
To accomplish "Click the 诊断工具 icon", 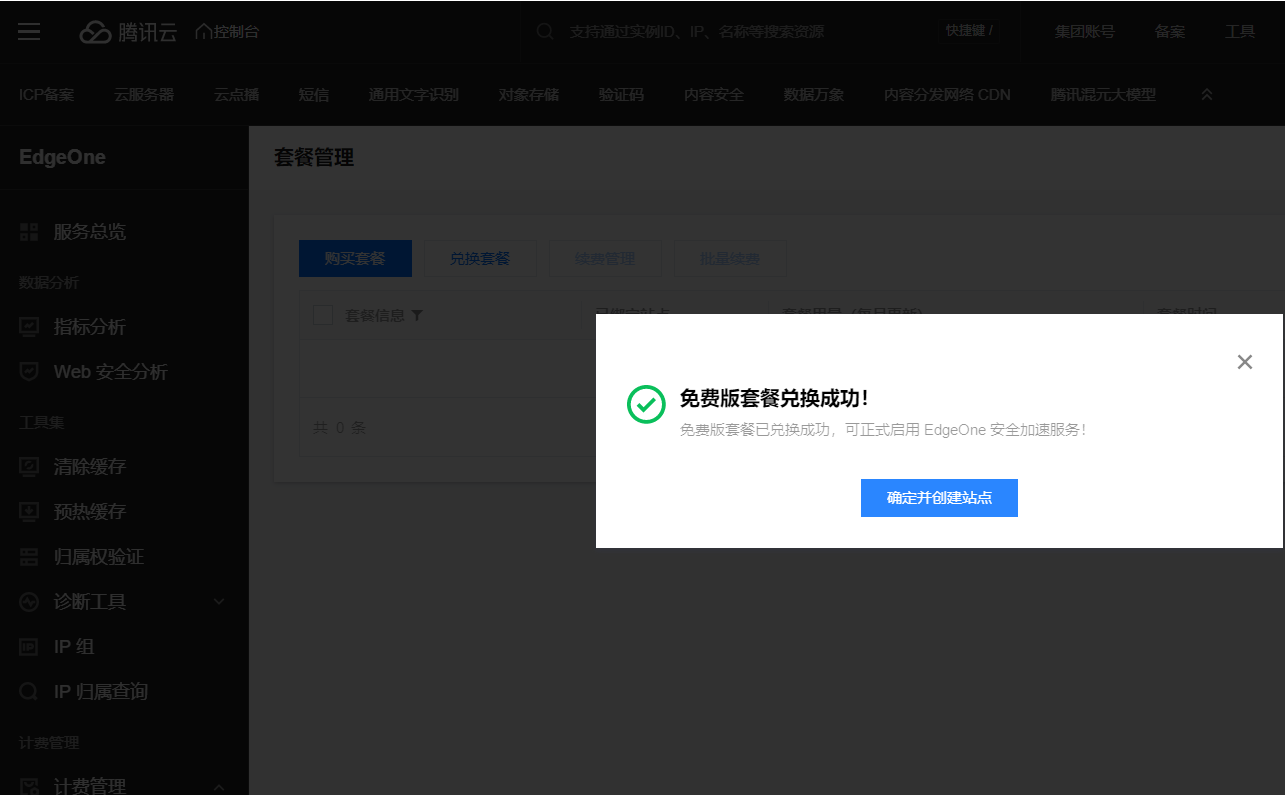I will click(x=29, y=602).
